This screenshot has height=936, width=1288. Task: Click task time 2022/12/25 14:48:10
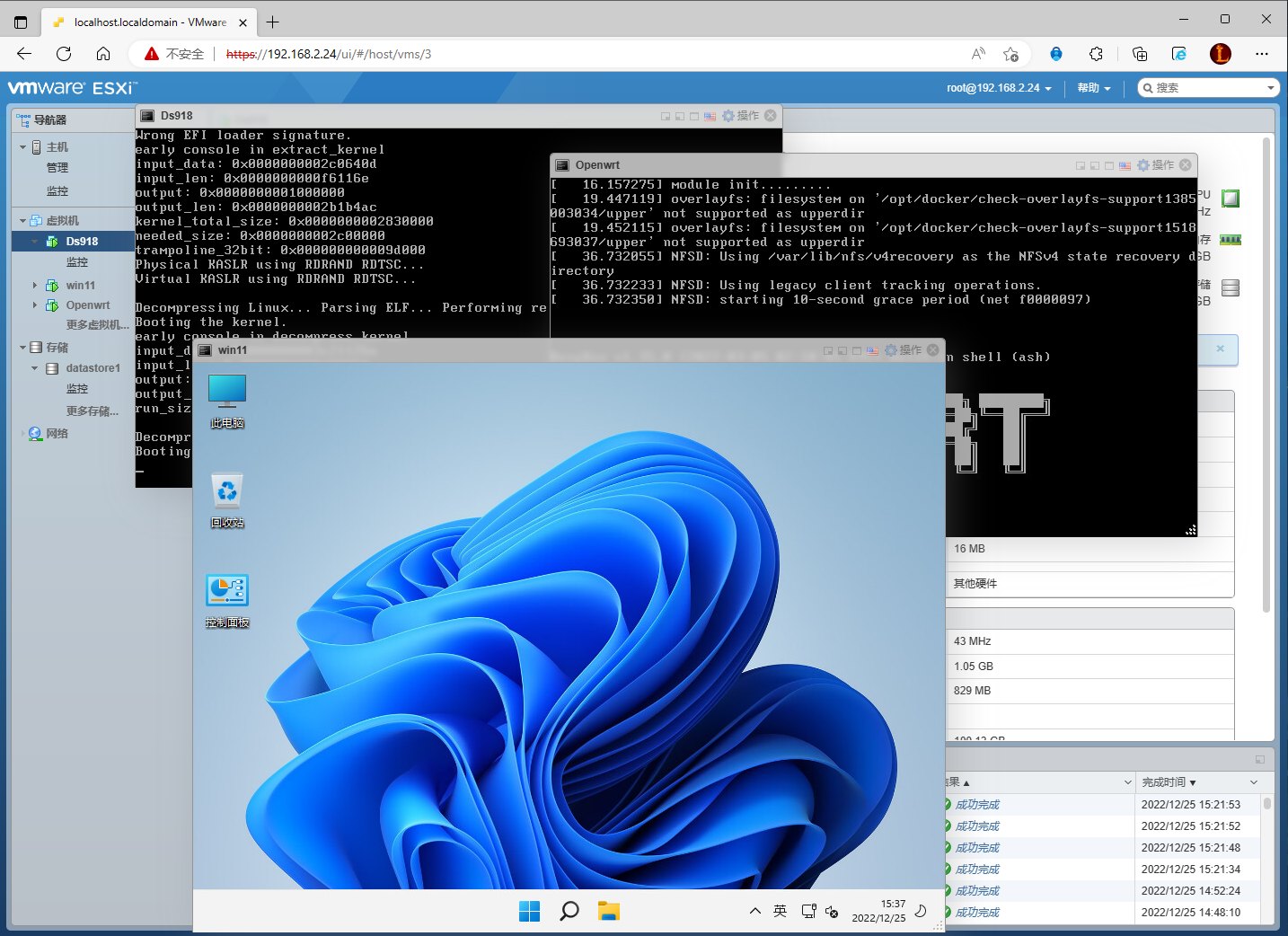click(x=1191, y=913)
